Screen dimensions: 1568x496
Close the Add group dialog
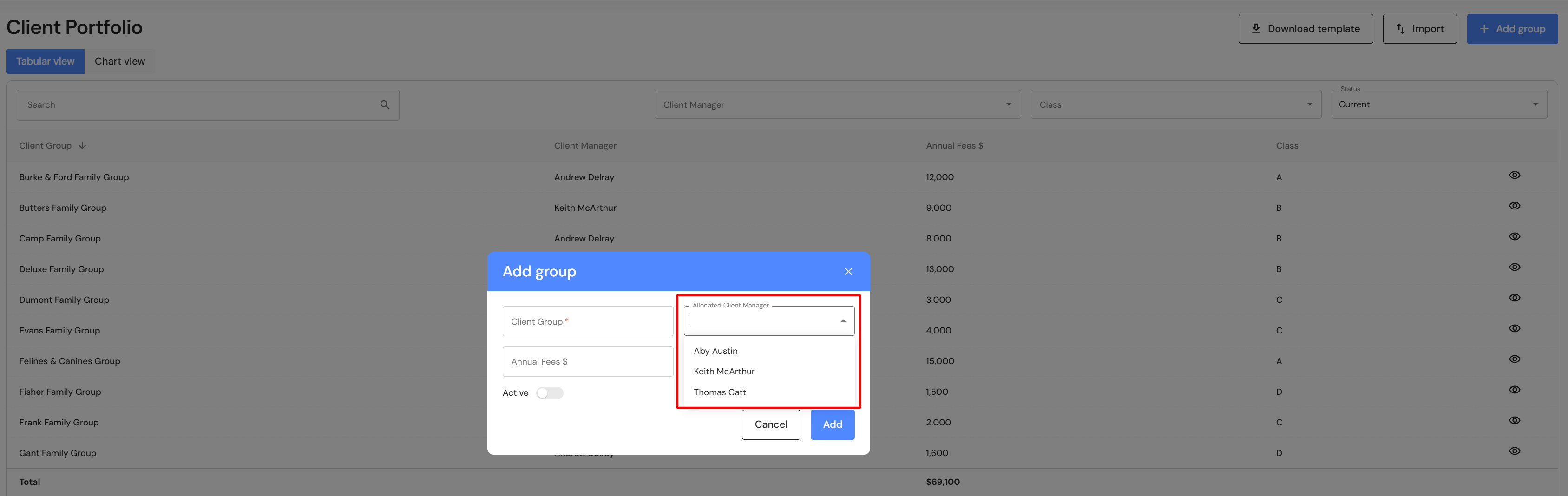[x=848, y=271]
